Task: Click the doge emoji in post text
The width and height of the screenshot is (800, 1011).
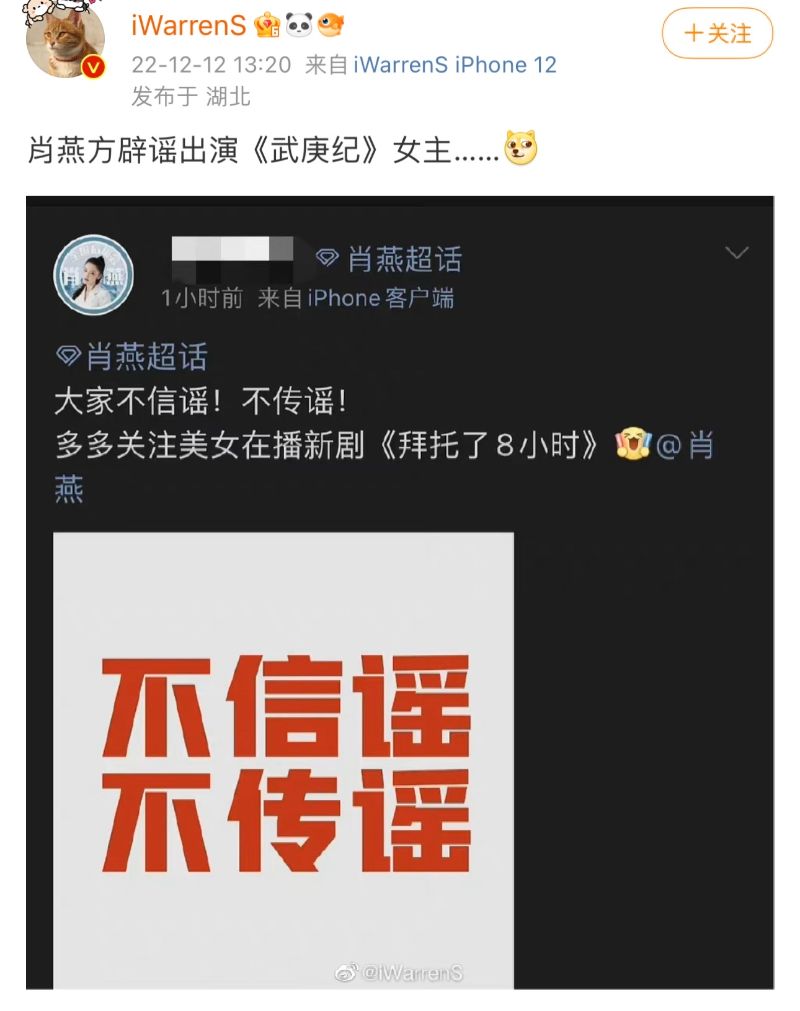Action: pyautogui.click(x=521, y=148)
